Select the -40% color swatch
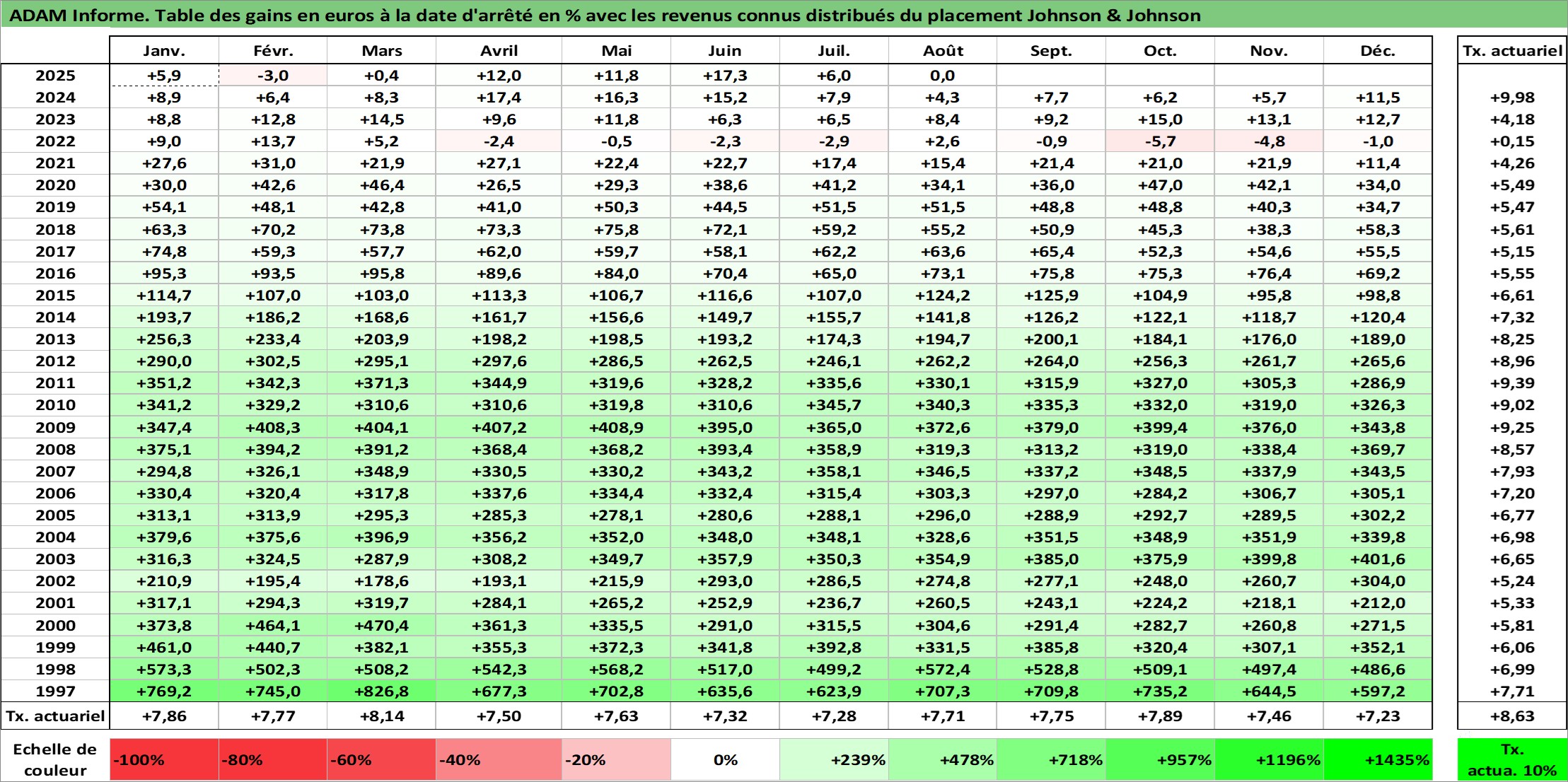 [499, 760]
